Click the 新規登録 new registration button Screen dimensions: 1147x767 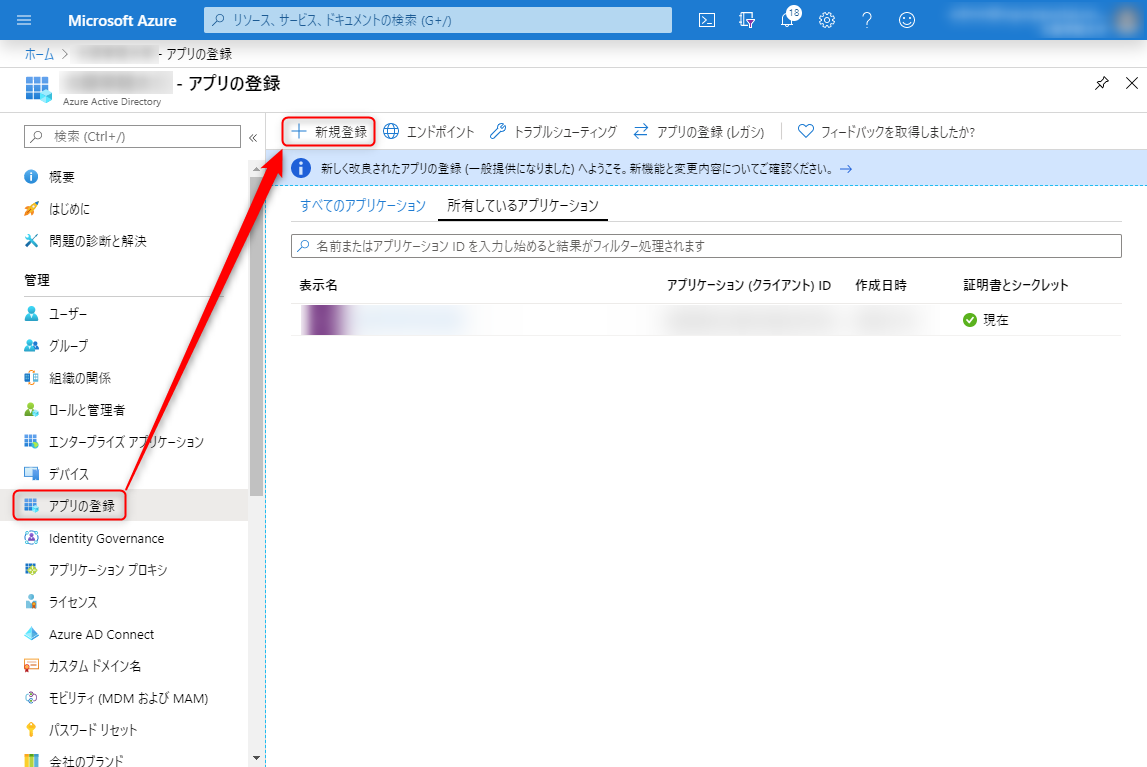point(329,132)
